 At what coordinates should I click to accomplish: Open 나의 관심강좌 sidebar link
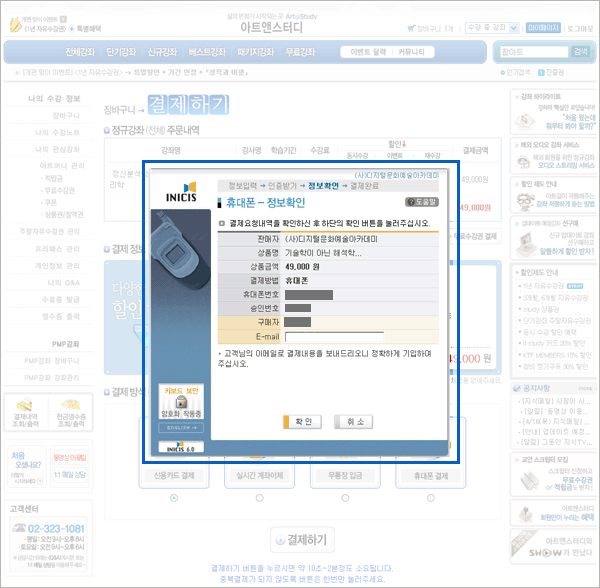tap(57, 149)
